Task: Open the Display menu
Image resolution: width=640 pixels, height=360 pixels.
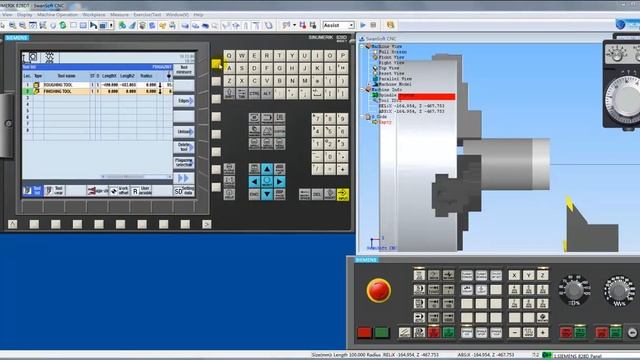Action: [24, 15]
